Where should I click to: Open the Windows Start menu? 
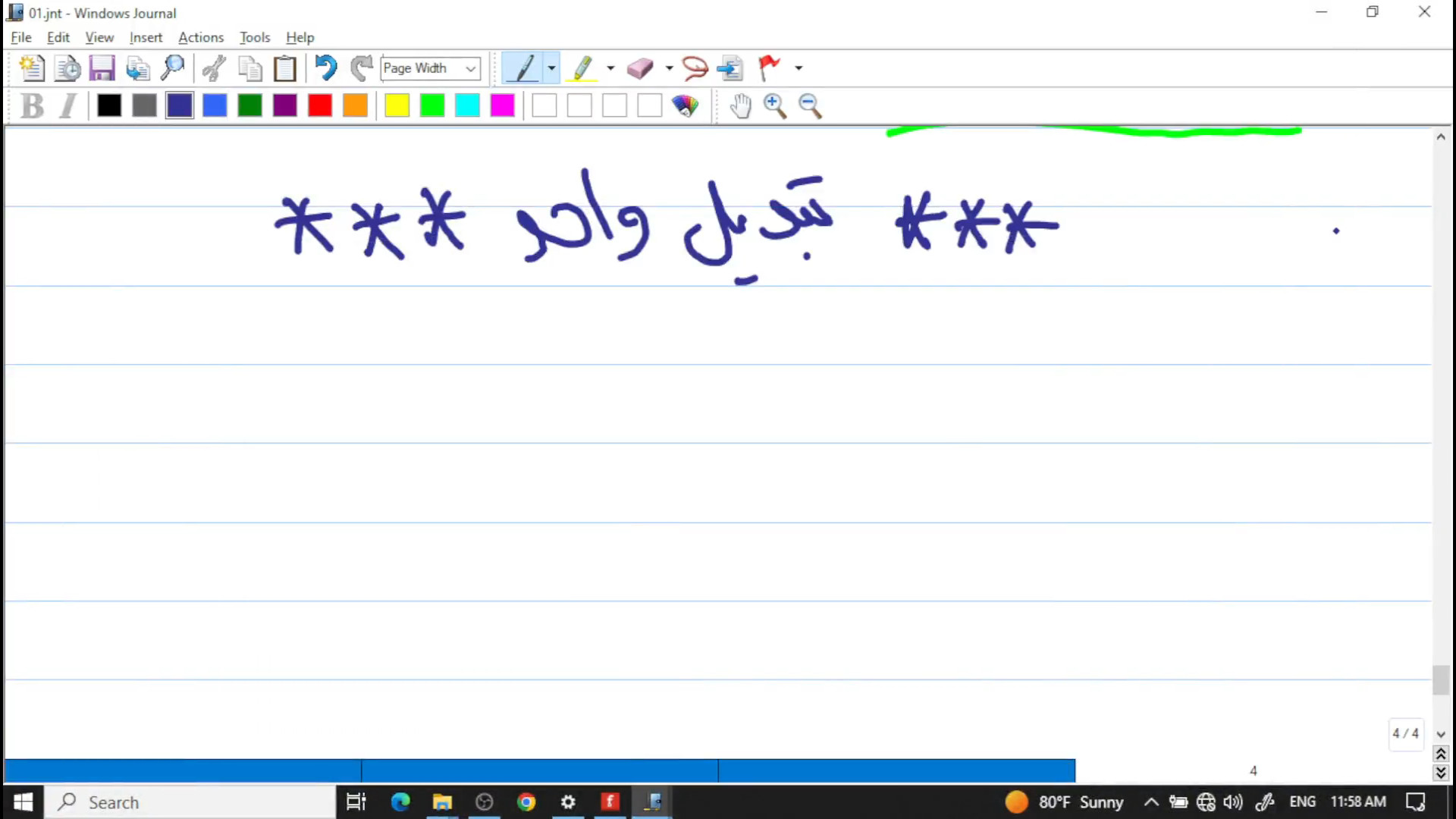(23, 802)
